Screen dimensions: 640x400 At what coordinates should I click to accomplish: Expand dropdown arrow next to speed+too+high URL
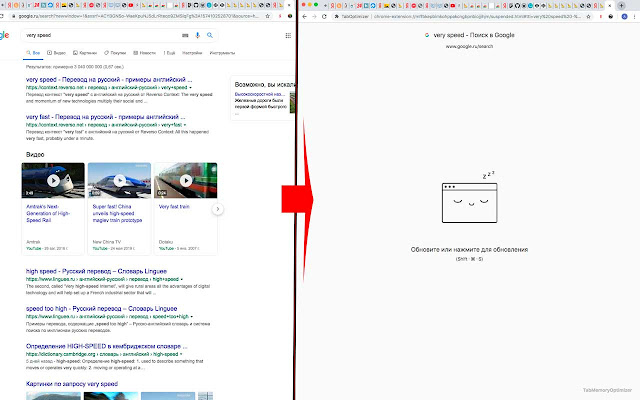pos(191,316)
